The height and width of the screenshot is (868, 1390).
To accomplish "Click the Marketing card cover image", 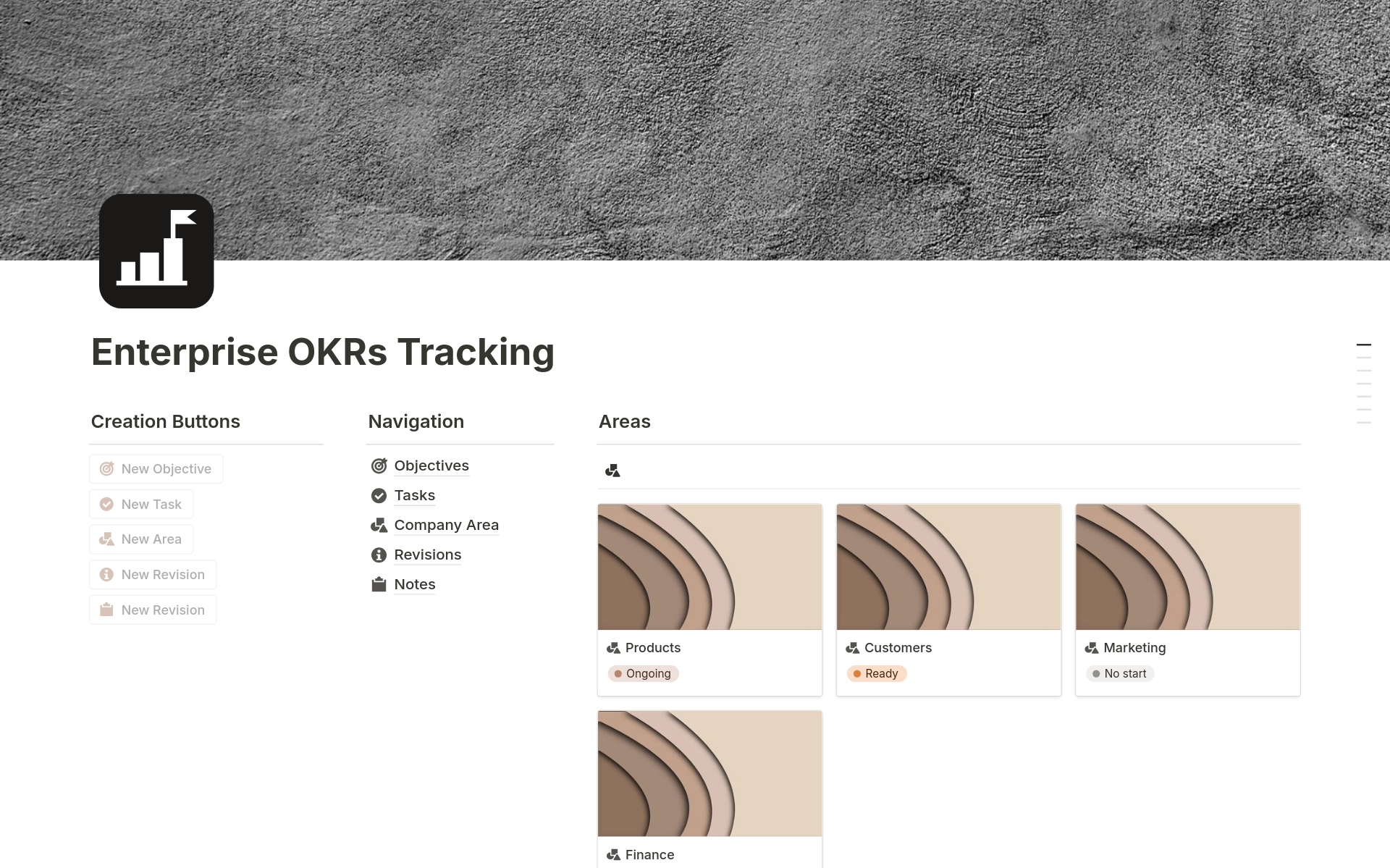I will pyautogui.click(x=1187, y=566).
